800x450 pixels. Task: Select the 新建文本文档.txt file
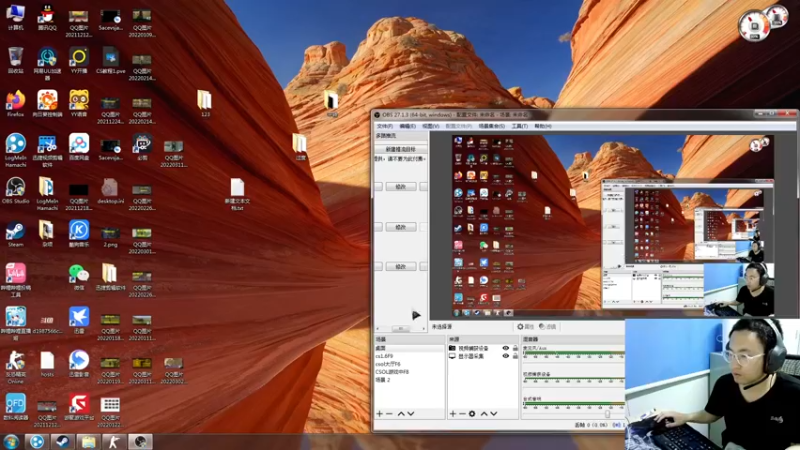click(237, 194)
